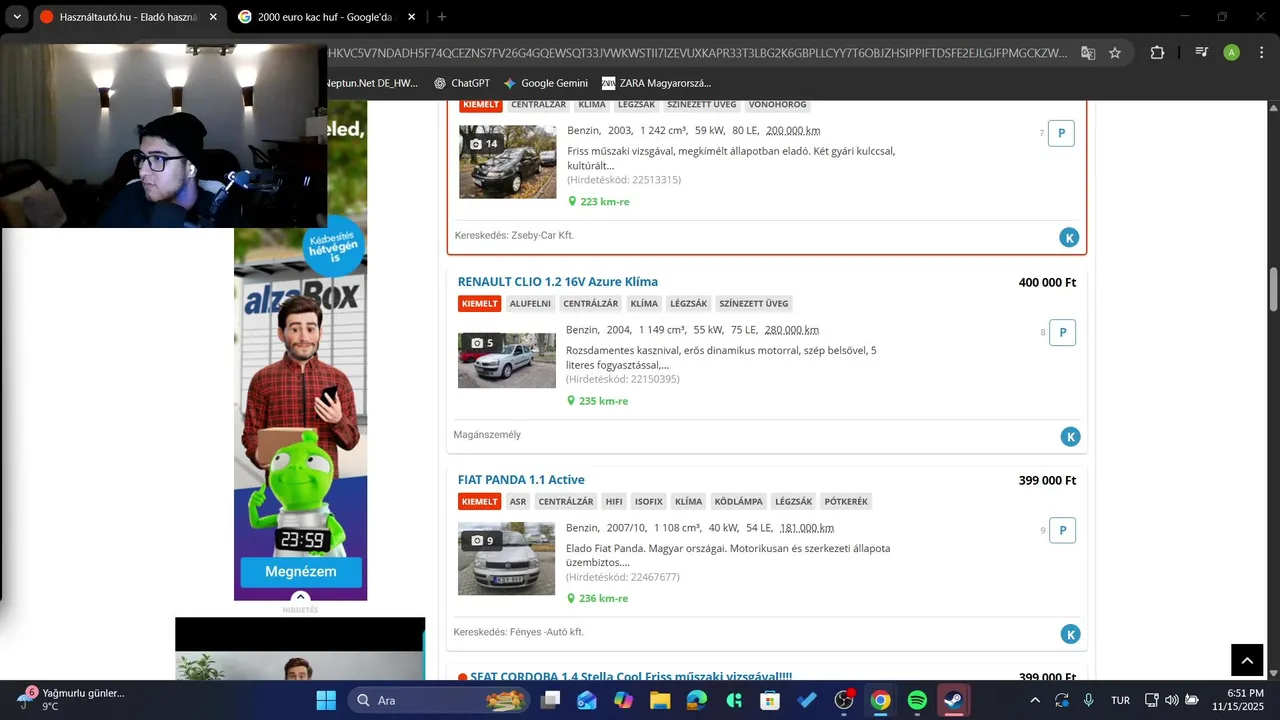Open the Neptun.Net DE_HW bookmark
The width and height of the screenshot is (1280, 720).
tap(372, 83)
